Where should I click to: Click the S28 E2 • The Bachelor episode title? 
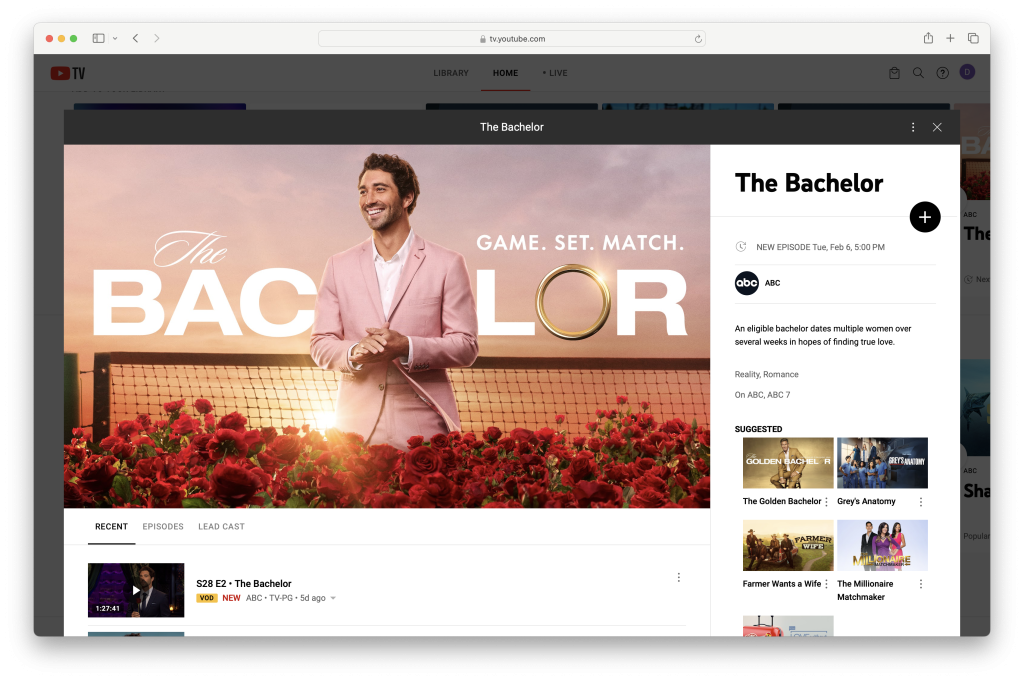click(x=244, y=584)
